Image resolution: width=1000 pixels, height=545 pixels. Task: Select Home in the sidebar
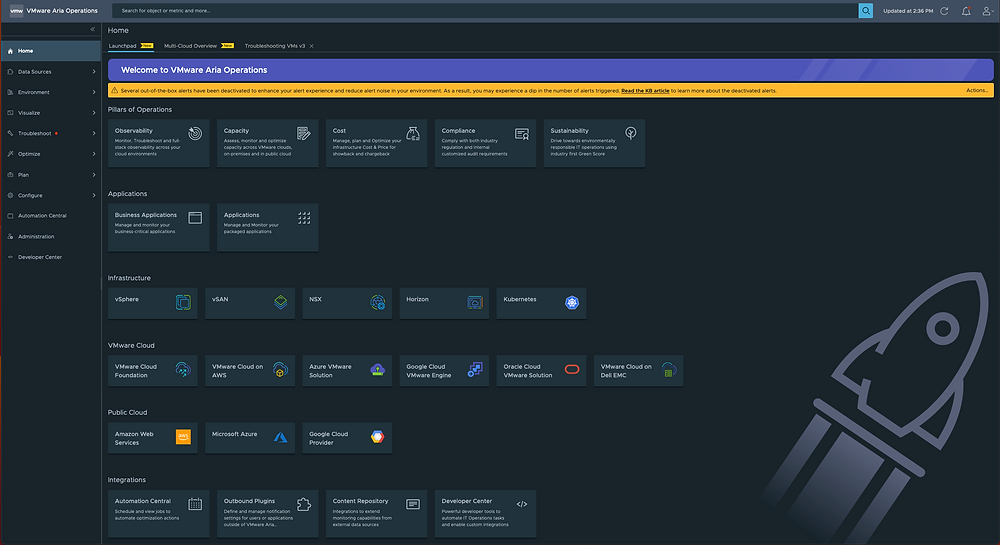pyautogui.click(x=51, y=51)
